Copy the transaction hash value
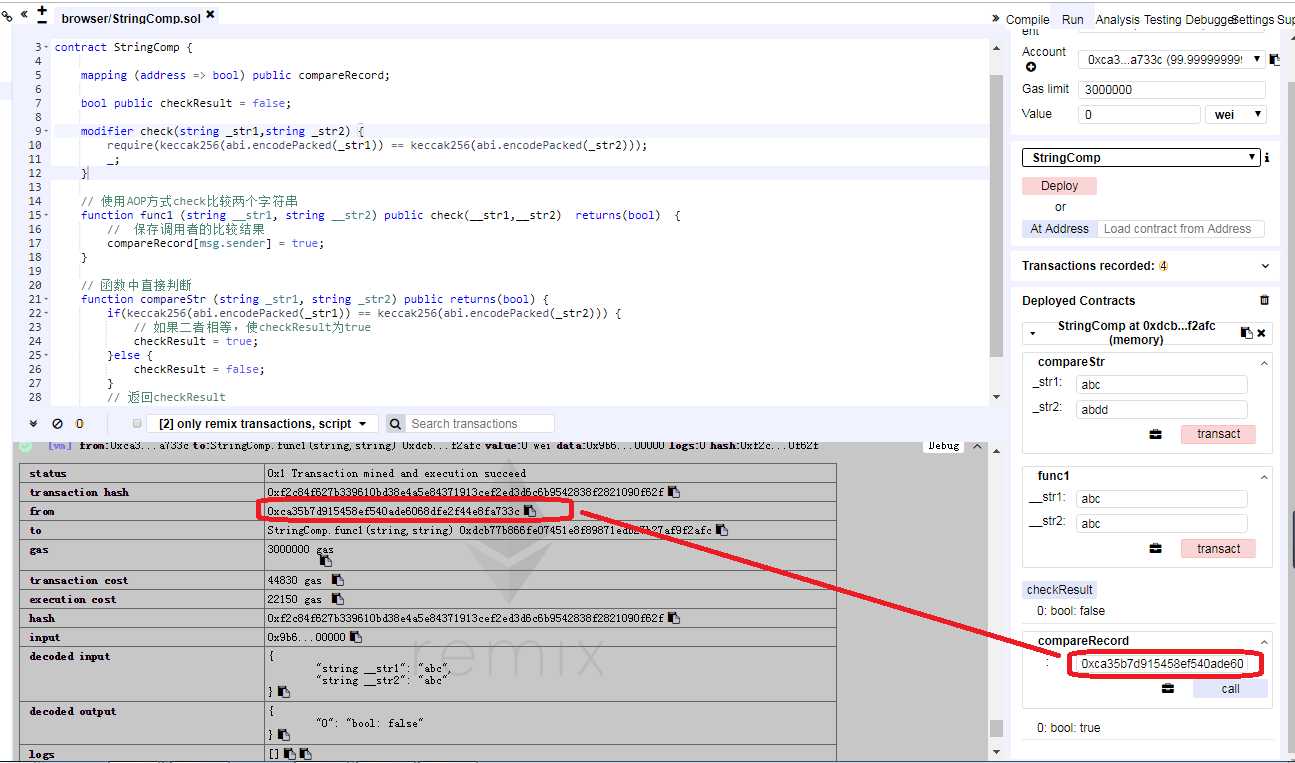Image resolution: width=1295 pixels, height=763 pixels. [674, 492]
